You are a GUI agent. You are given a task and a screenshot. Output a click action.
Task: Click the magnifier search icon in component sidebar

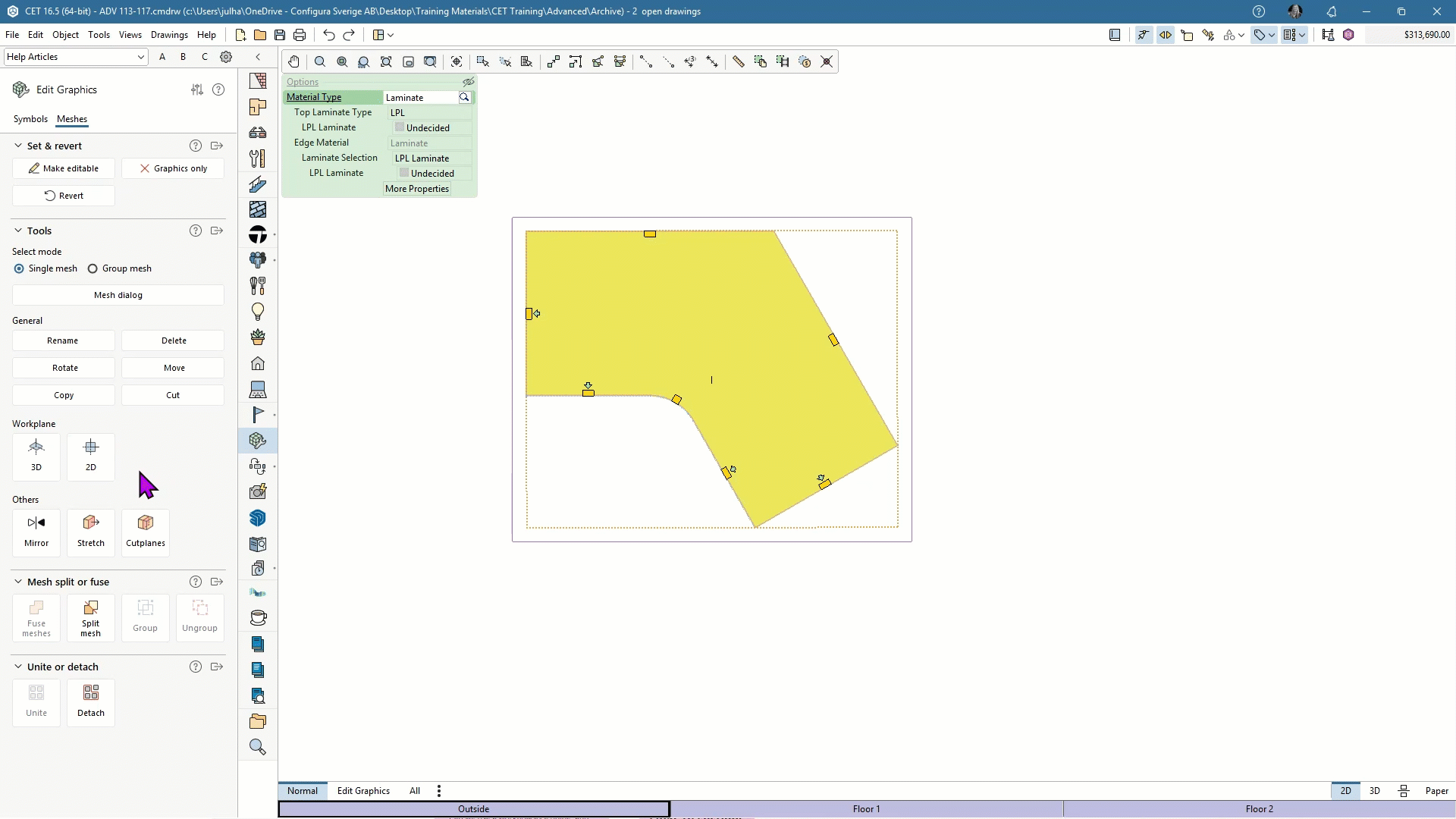258,747
